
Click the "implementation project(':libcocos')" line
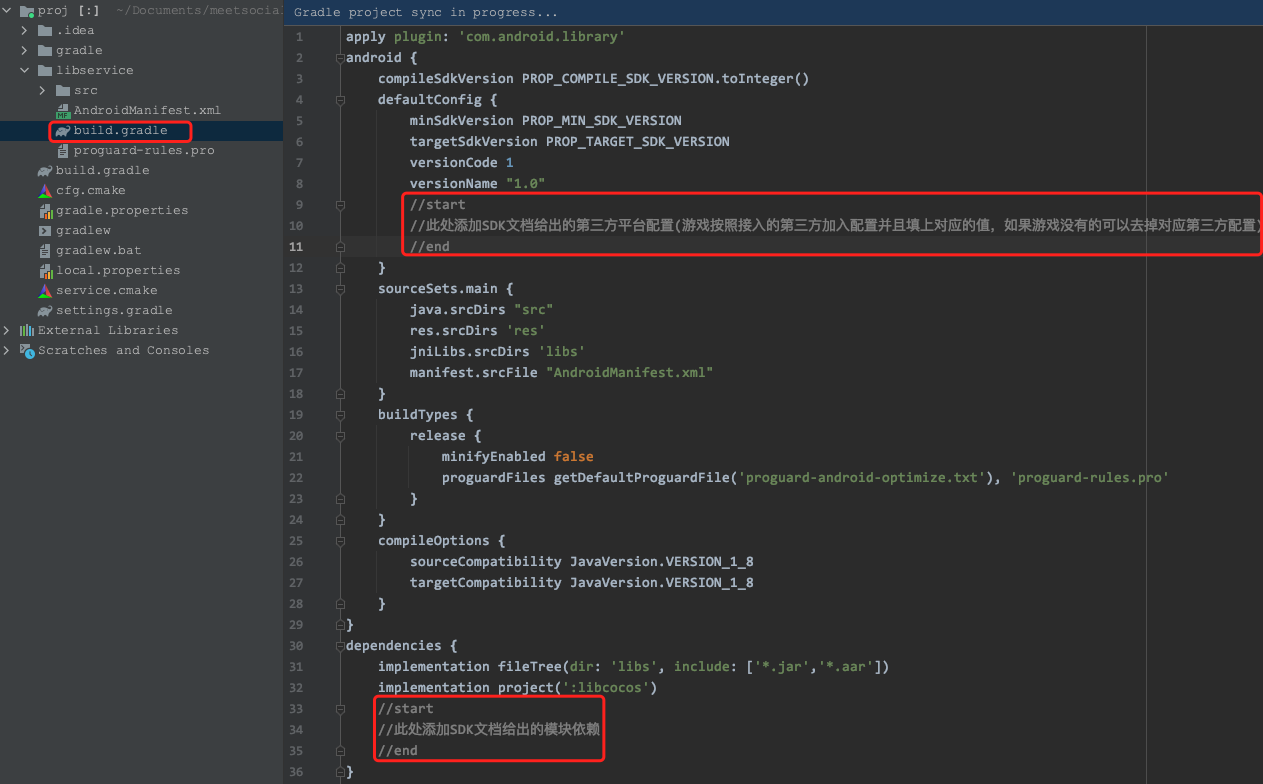(518, 688)
